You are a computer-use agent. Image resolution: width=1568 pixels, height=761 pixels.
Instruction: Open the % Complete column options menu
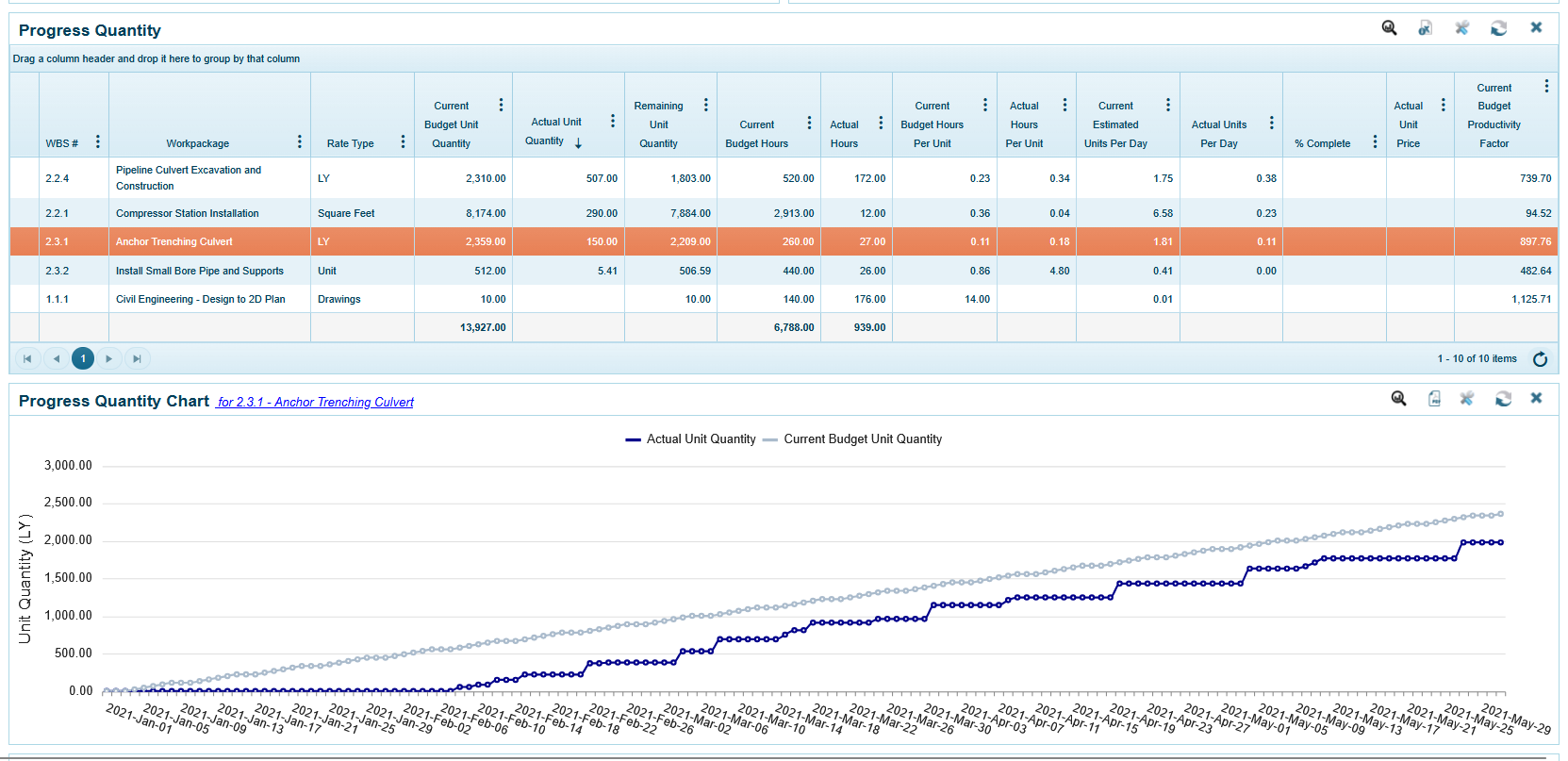point(1375,142)
